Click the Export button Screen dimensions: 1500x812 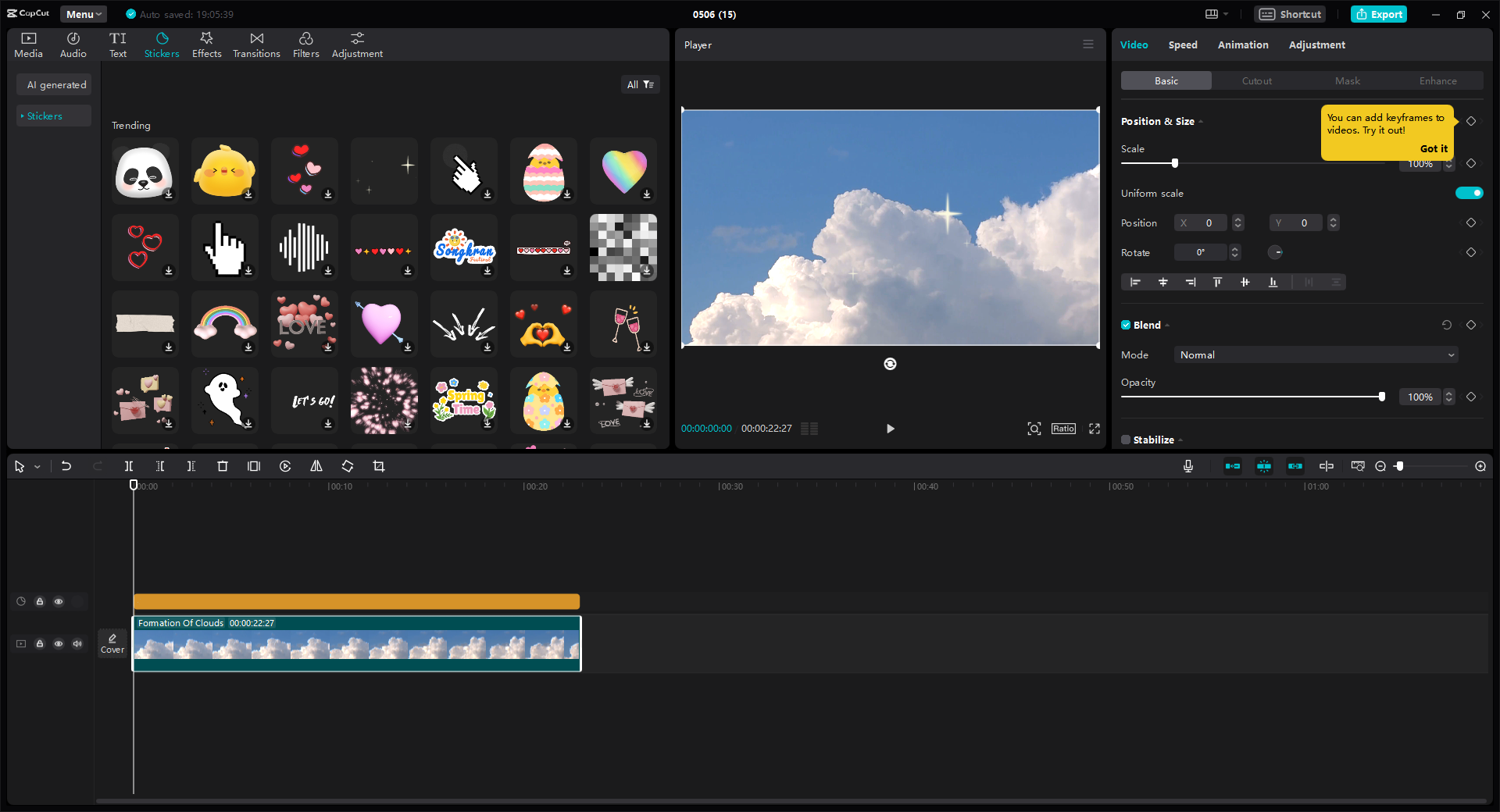click(1379, 14)
